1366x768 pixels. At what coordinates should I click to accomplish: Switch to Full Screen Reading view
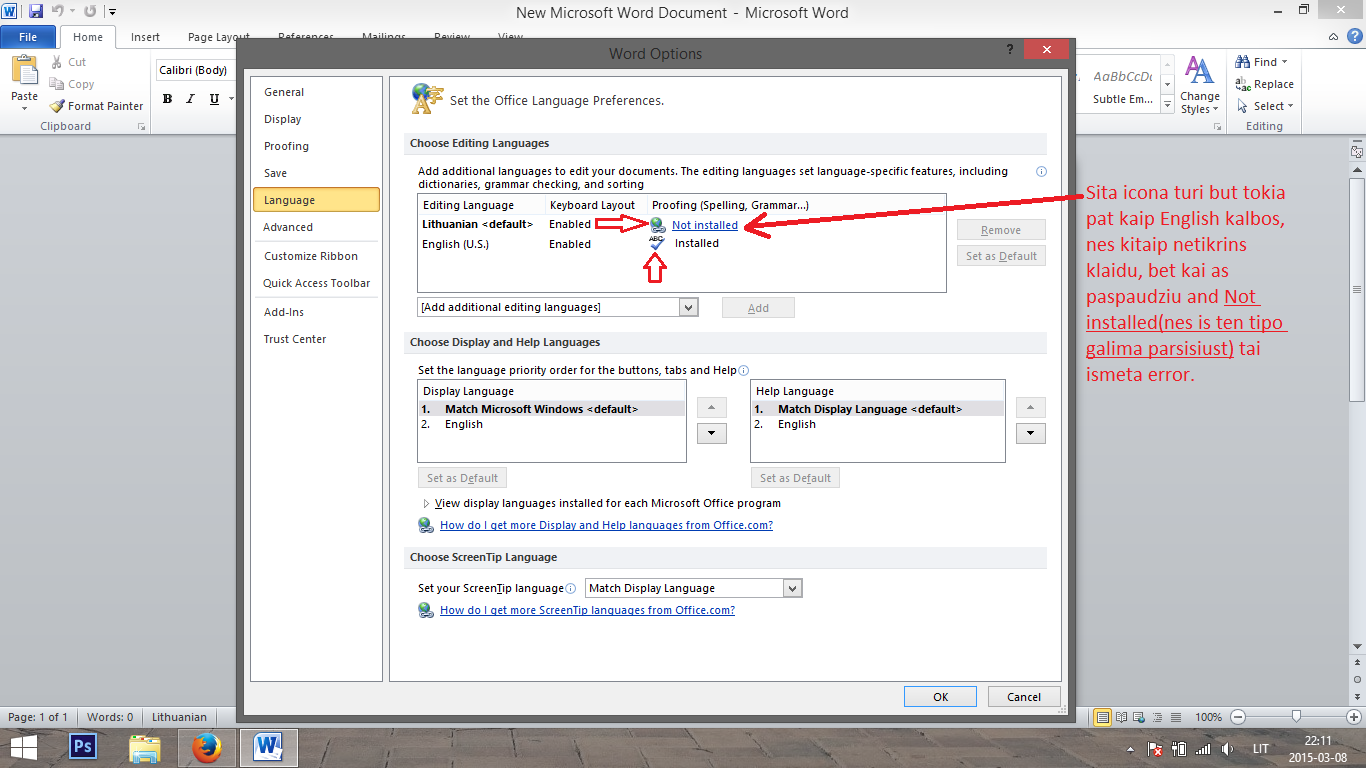coord(1121,717)
